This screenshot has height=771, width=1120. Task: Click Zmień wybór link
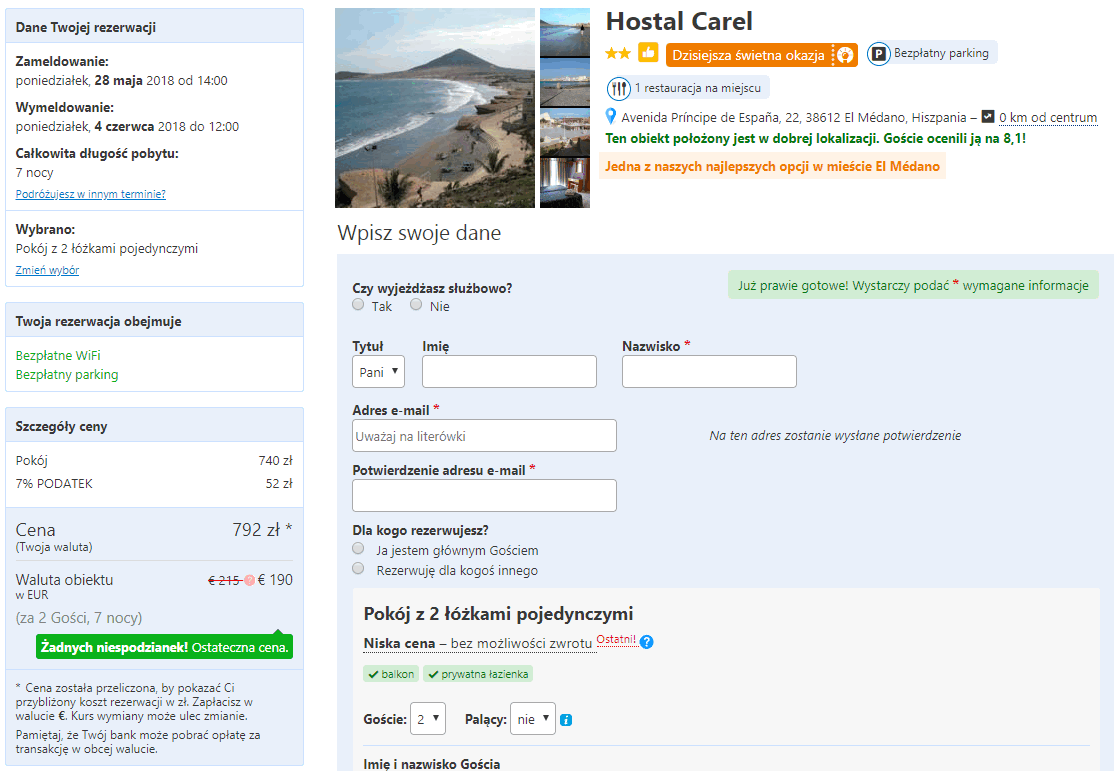tap(47, 270)
